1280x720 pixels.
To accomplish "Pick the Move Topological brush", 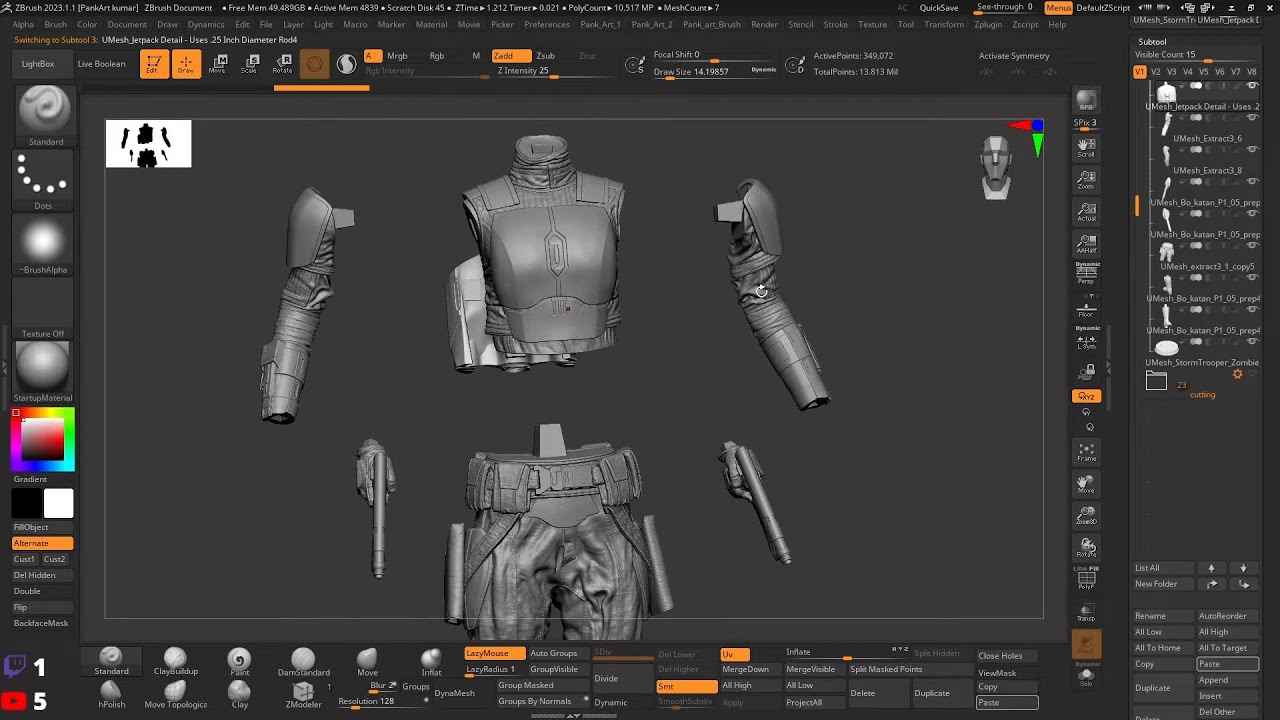I will pos(175,694).
